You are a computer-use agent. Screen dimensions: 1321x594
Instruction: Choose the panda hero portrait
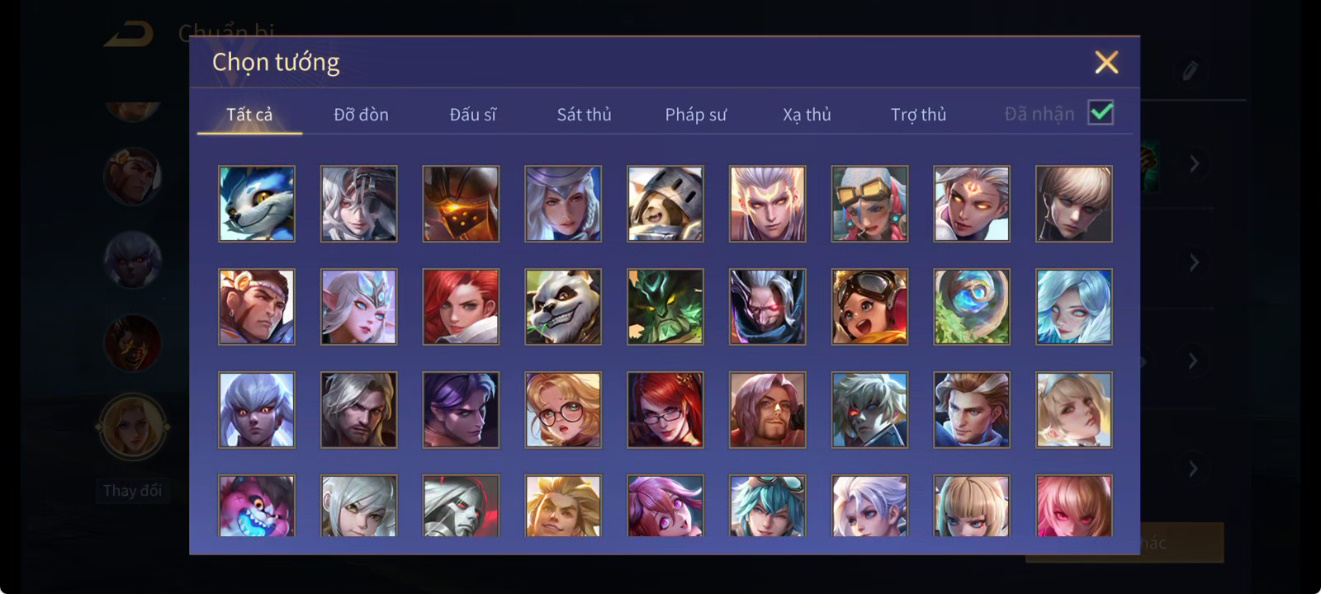tap(563, 307)
